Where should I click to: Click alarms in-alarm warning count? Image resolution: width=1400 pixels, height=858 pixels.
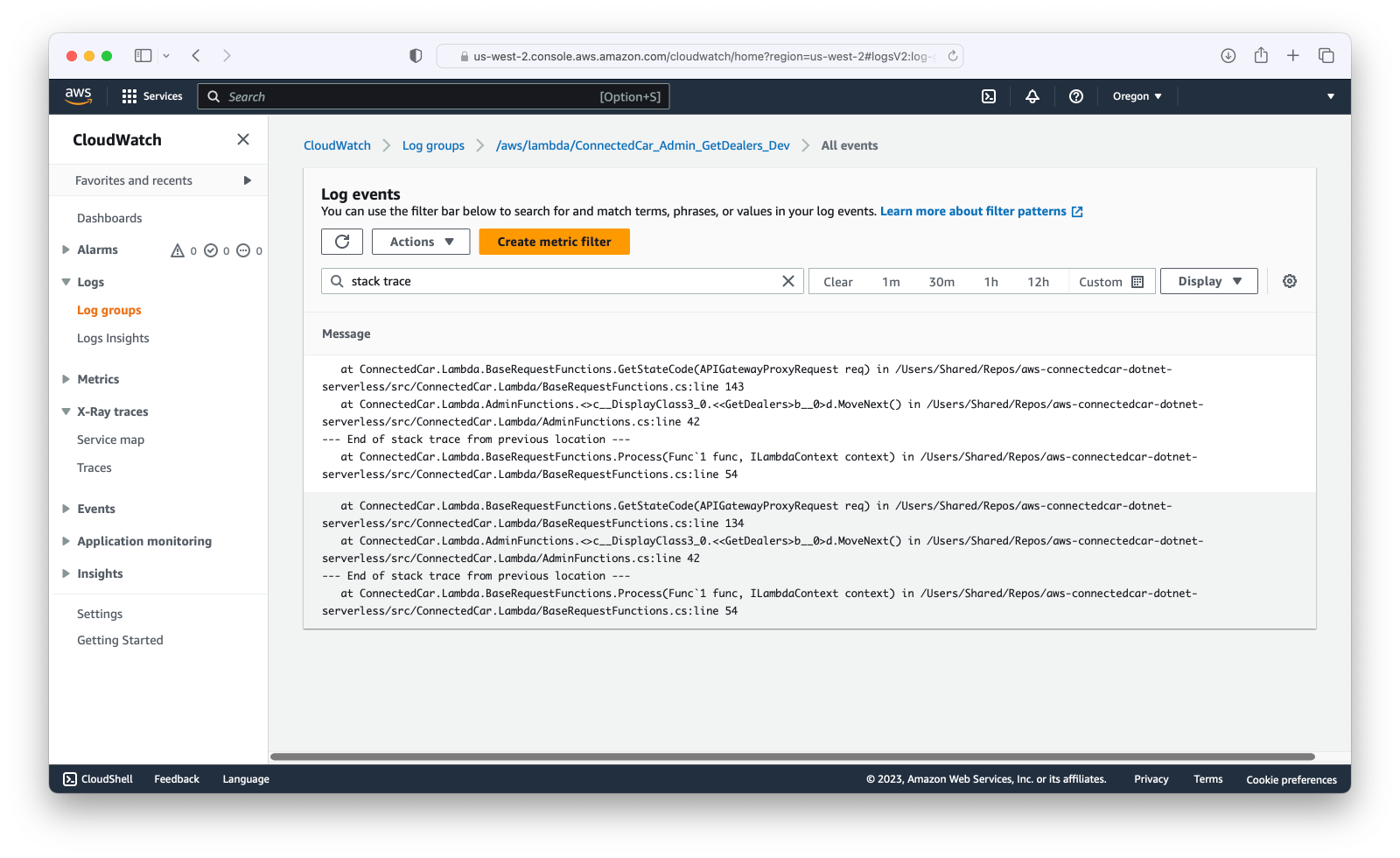pos(183,250)
